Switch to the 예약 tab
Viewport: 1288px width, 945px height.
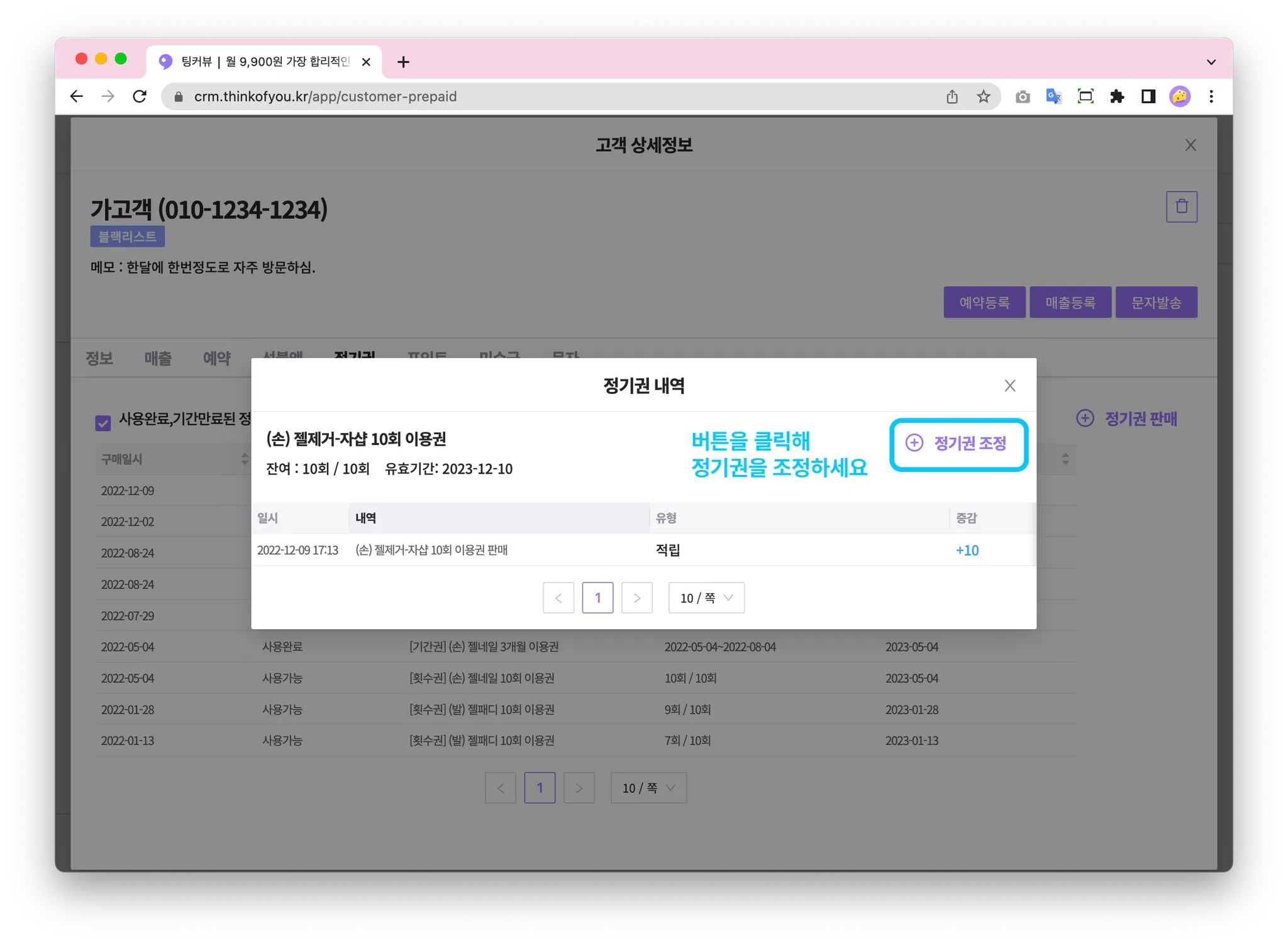click(216, 359)
